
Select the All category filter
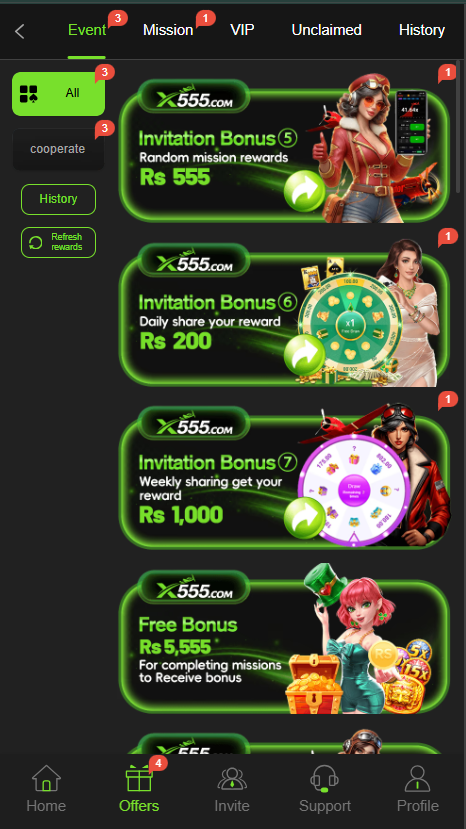coord(58,94)
